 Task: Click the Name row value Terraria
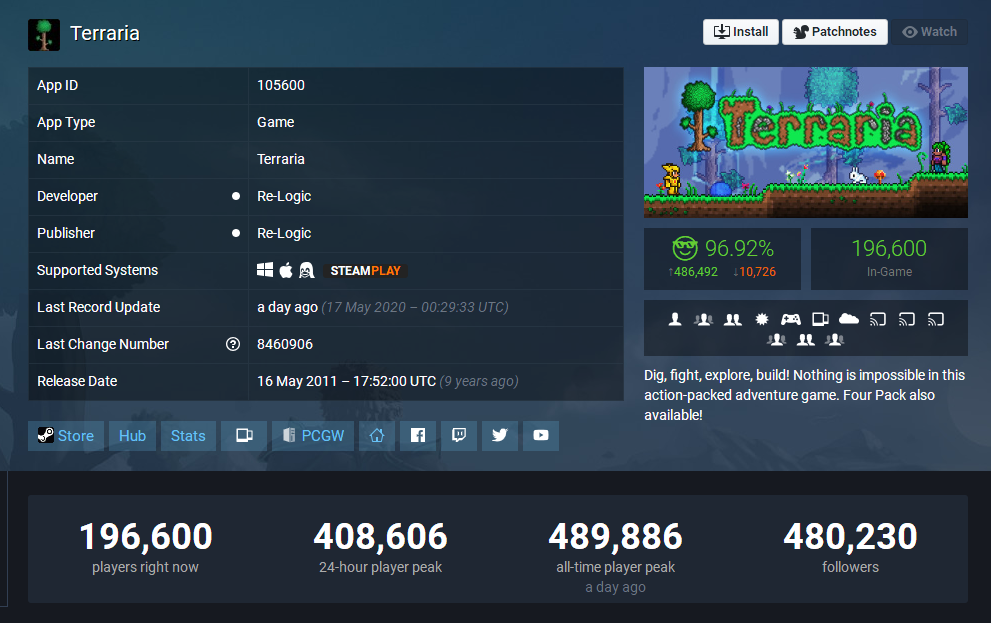[x=281, y=159]
